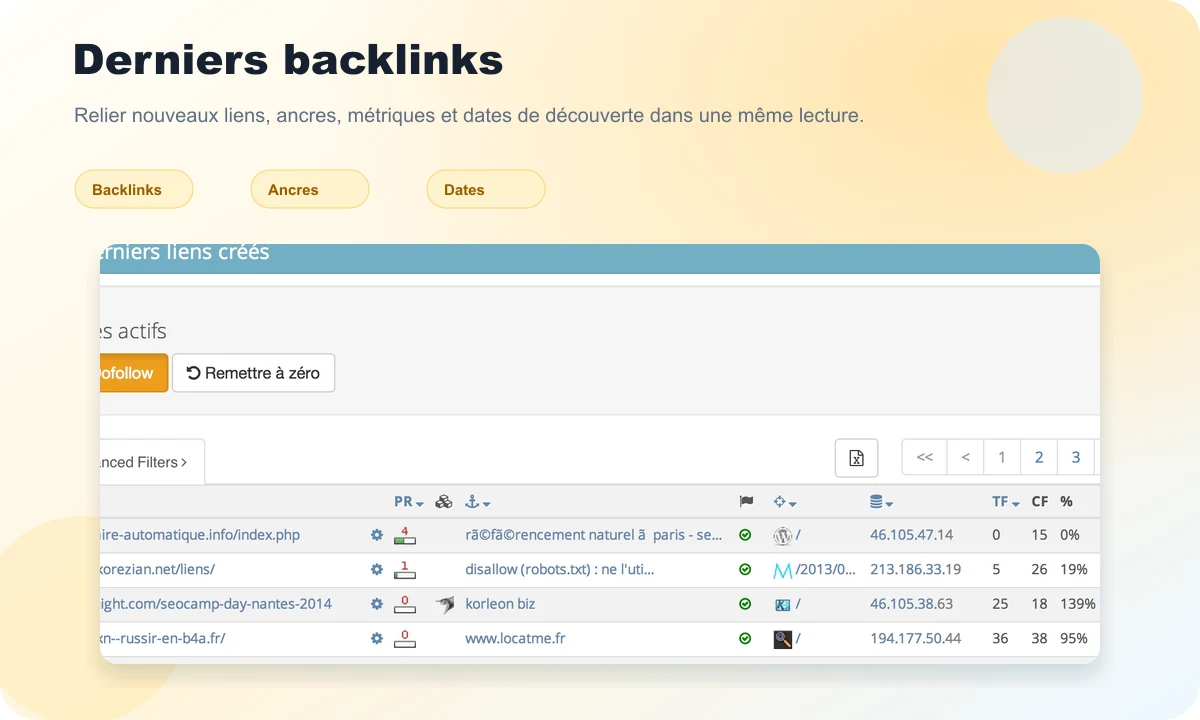Open the ...ire-automatique.info/index.php link

point(200,535)
